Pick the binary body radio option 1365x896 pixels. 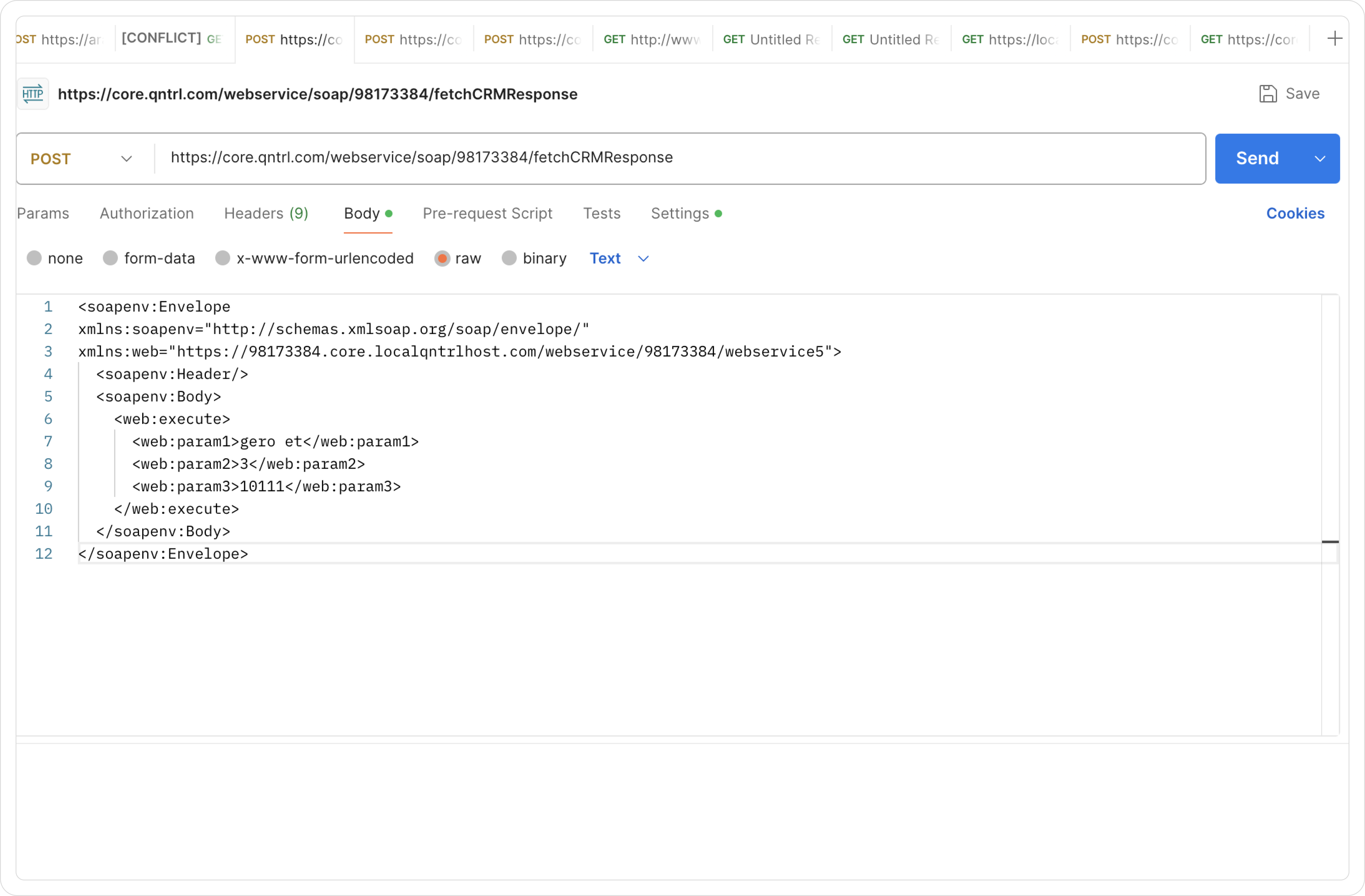(x=509, y=259)
